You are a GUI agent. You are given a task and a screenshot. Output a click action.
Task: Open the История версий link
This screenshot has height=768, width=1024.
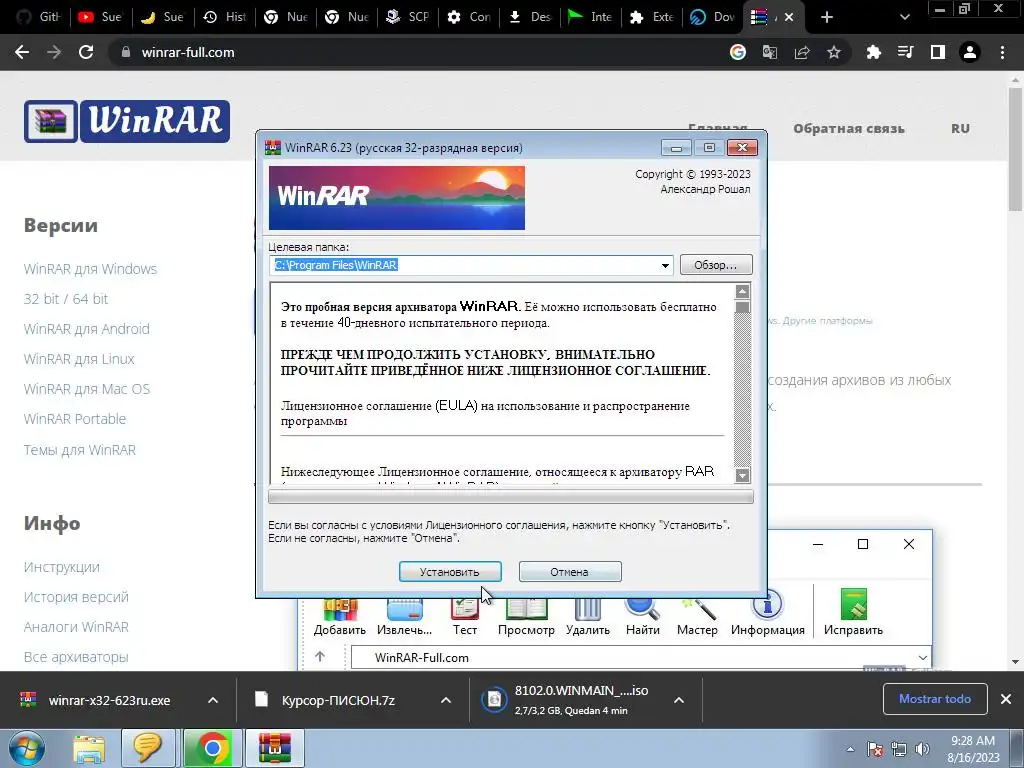[76, 597]
